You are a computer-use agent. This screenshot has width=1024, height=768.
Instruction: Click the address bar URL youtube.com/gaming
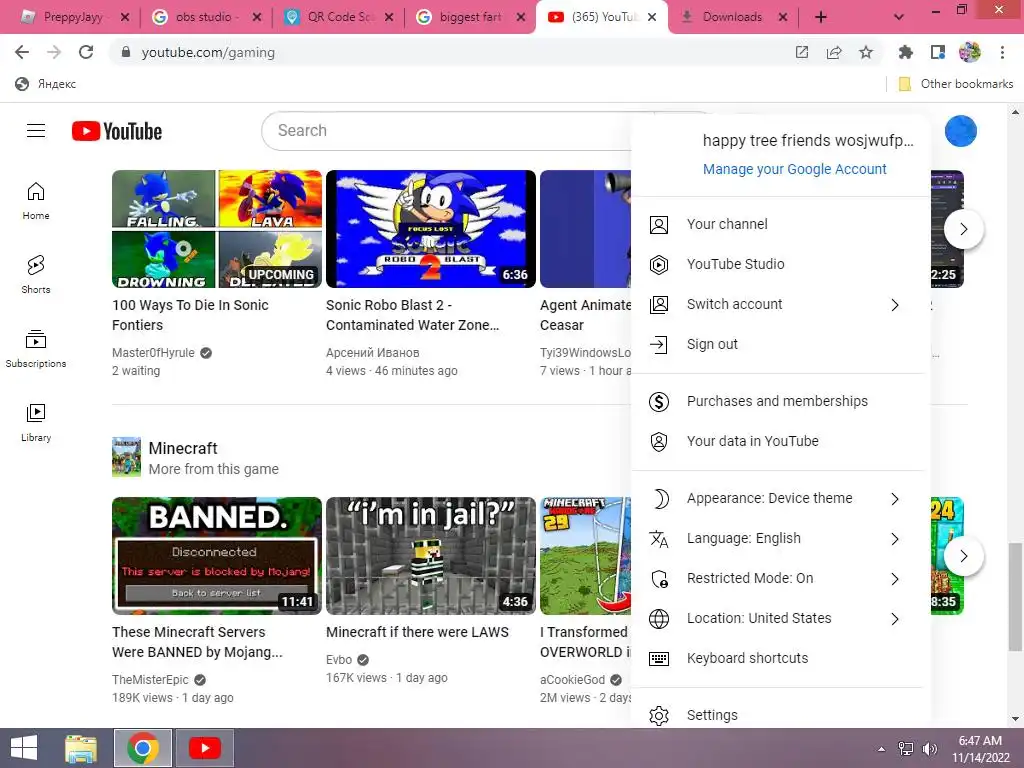(x=208, y=52)
